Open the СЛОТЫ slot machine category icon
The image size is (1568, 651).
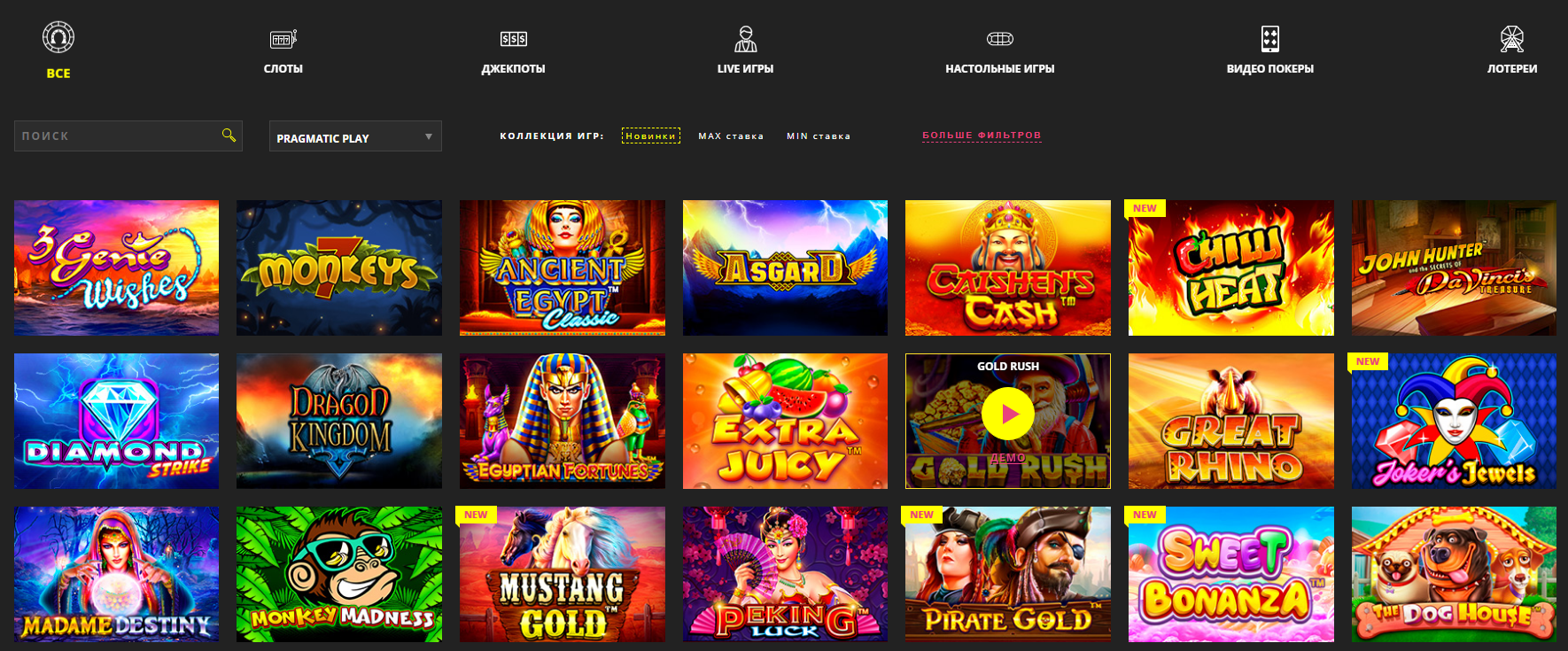click(283, 39)
